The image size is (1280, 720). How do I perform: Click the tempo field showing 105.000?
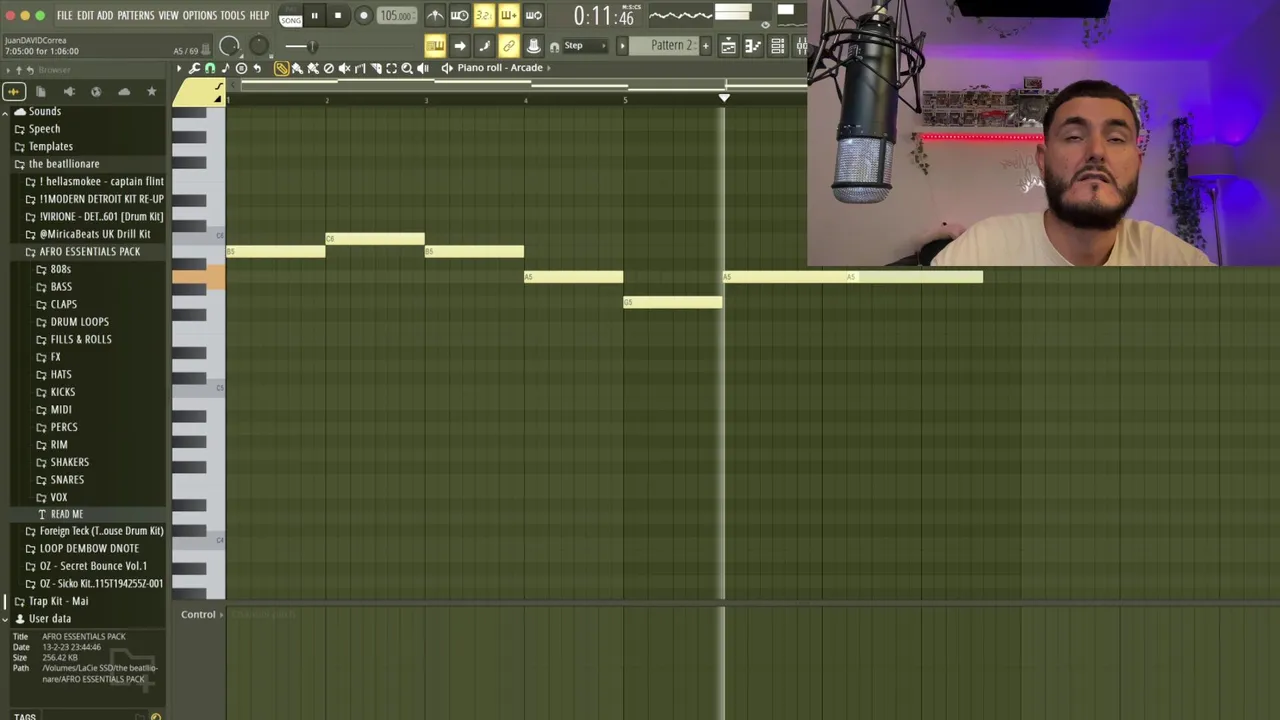397,15
